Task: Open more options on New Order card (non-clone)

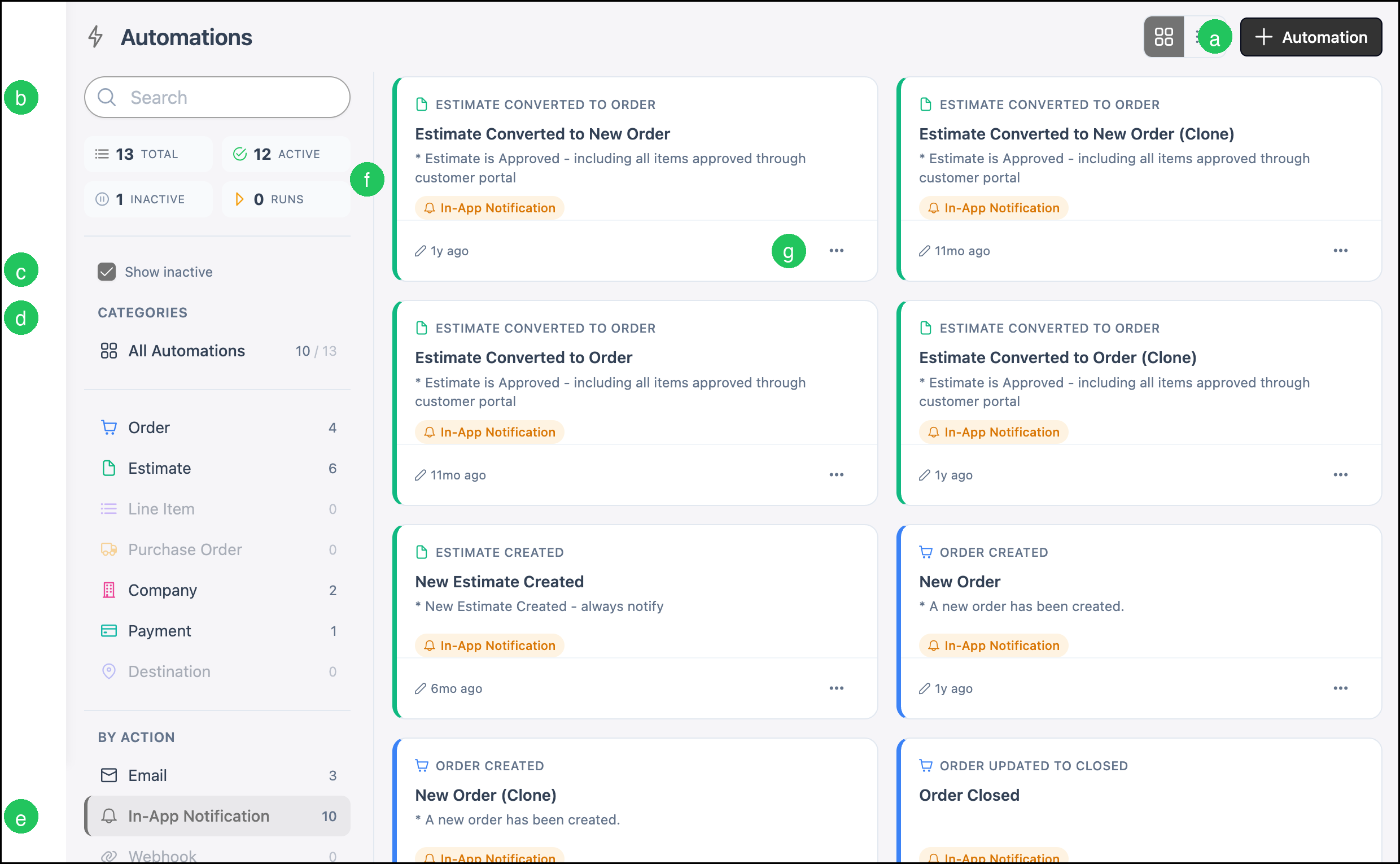Action: 1340,688
